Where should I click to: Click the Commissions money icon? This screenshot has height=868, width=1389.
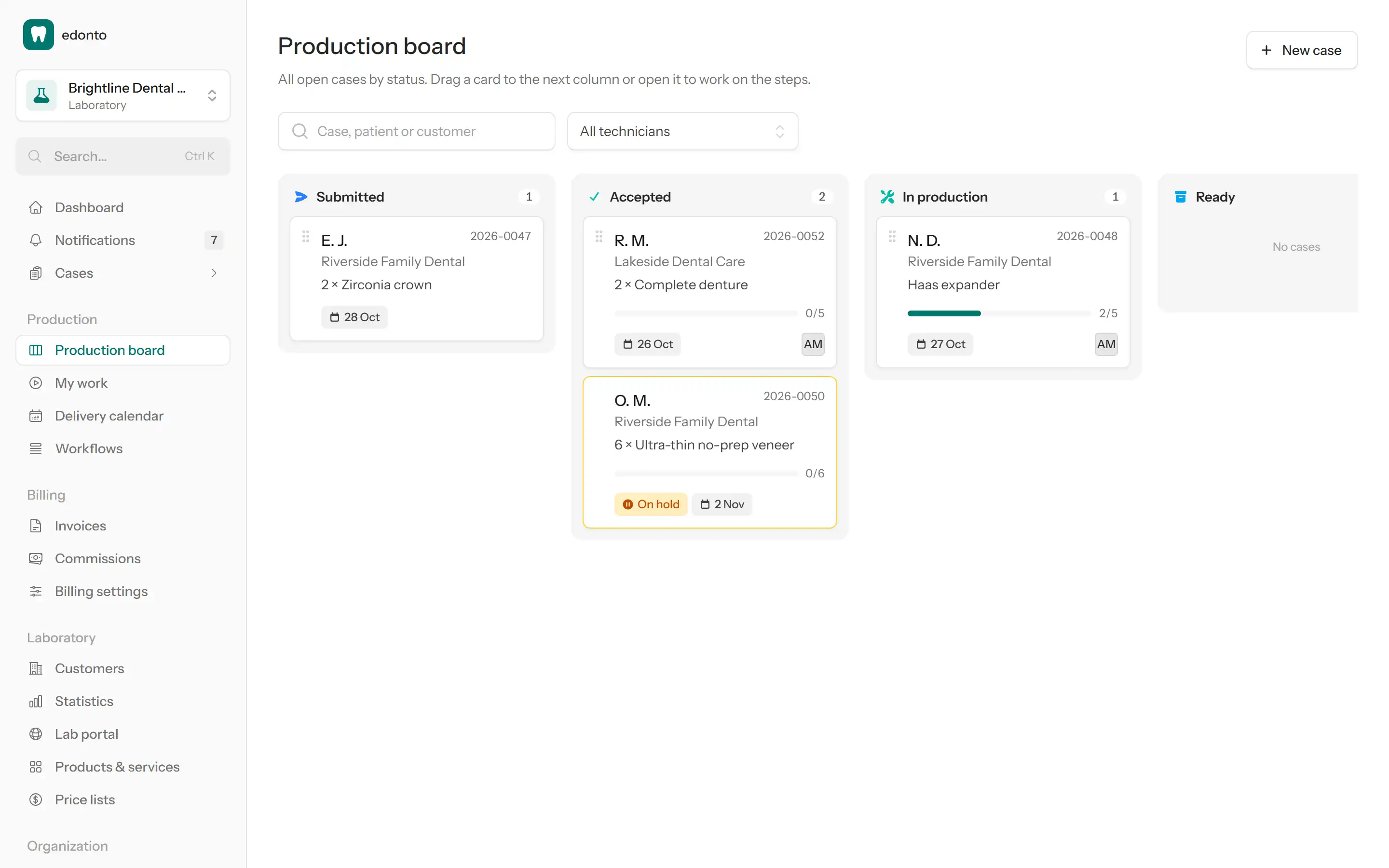tap(36, 558)
